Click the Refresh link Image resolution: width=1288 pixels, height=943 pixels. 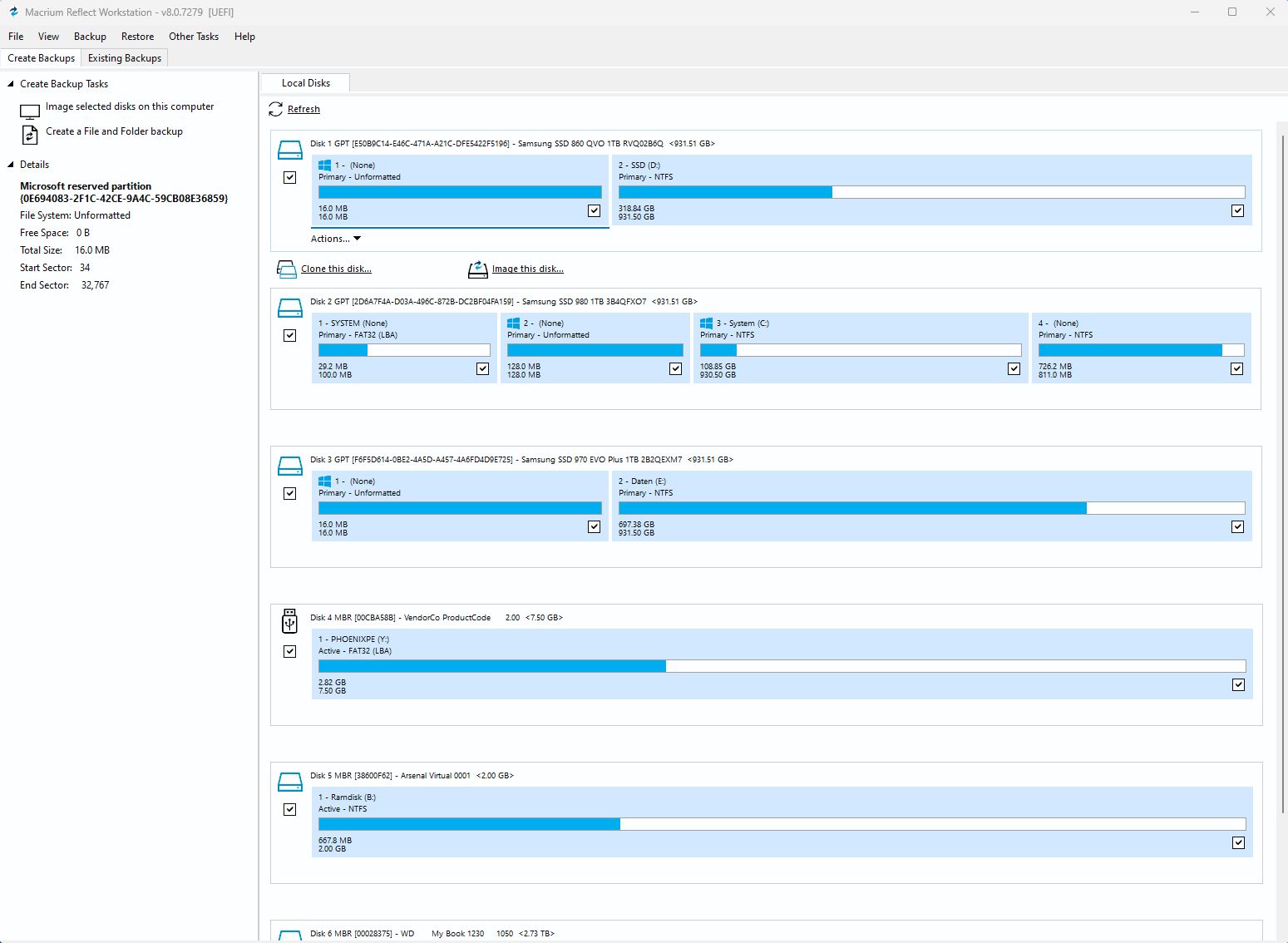tap(303, 109)
